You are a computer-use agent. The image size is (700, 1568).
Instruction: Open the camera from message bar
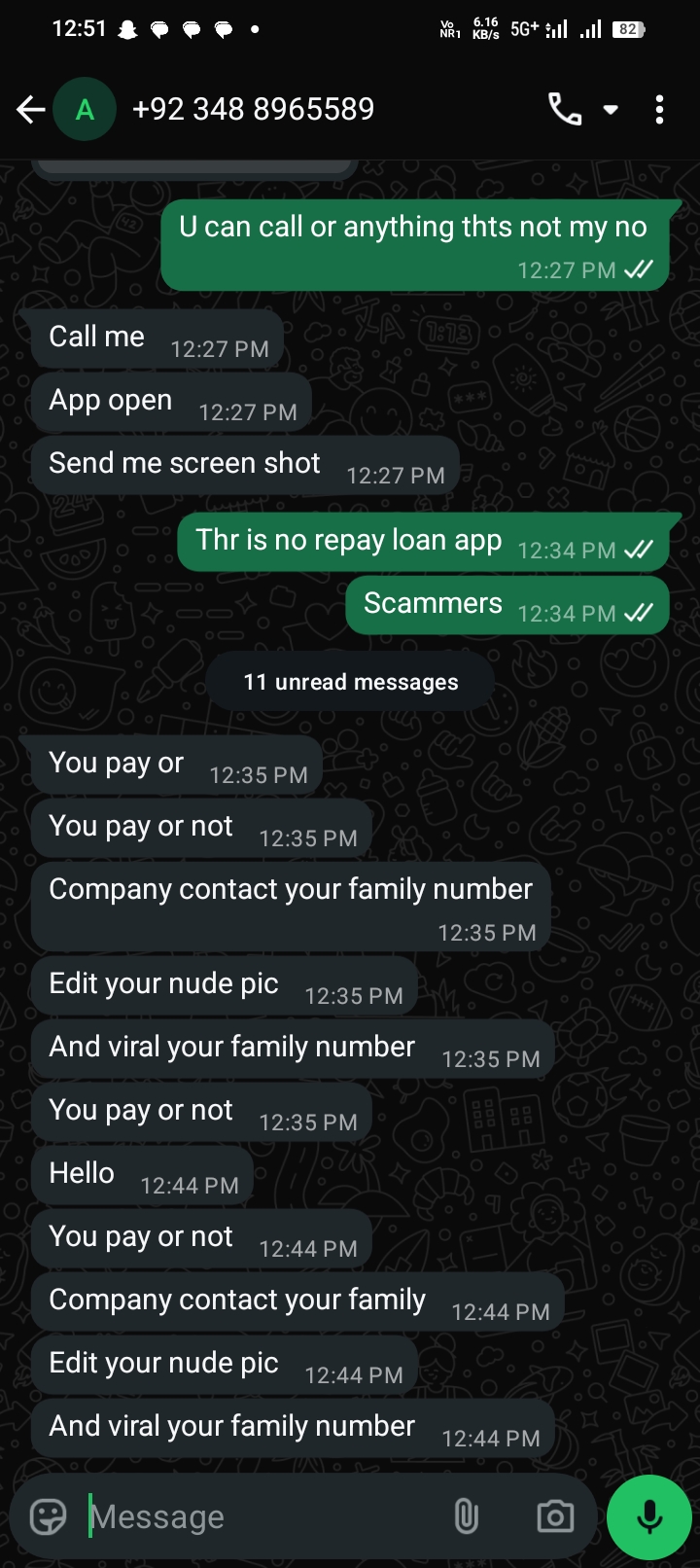click(555, 1516)
